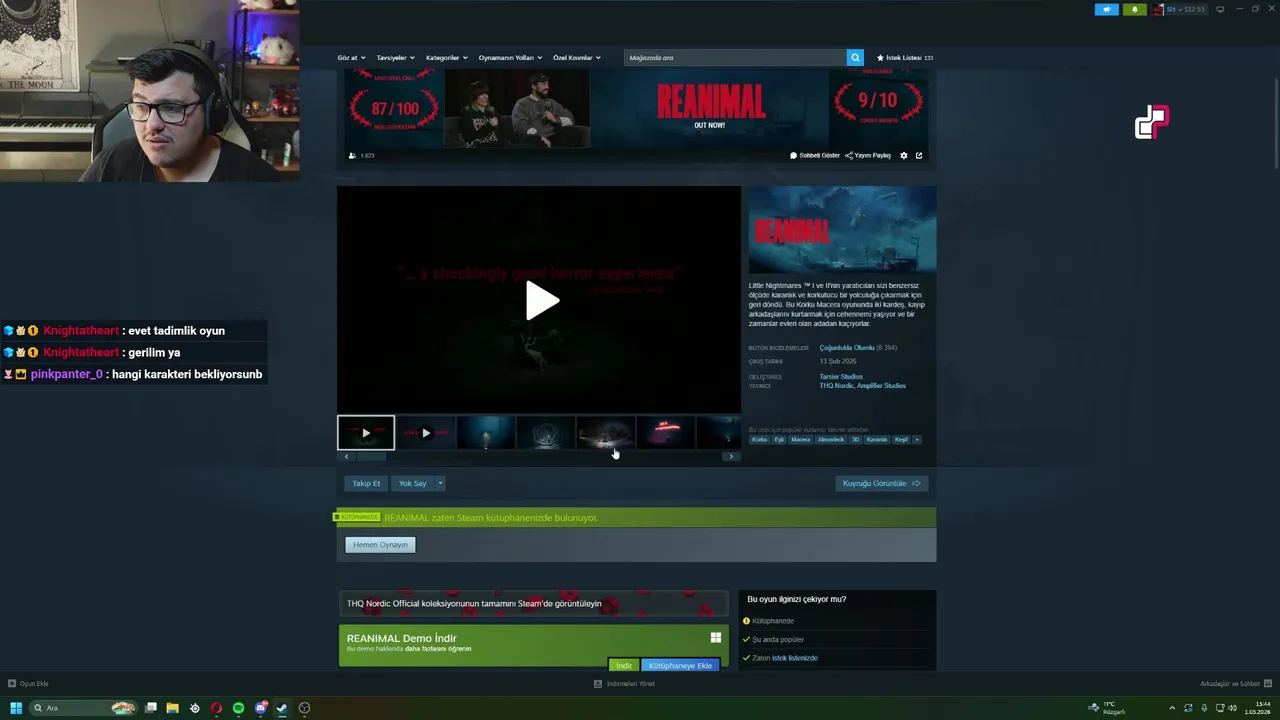Screen dimensions: 1280x720
Task: Open broadcast settings gear icon
Action: [x=904, y=155]
